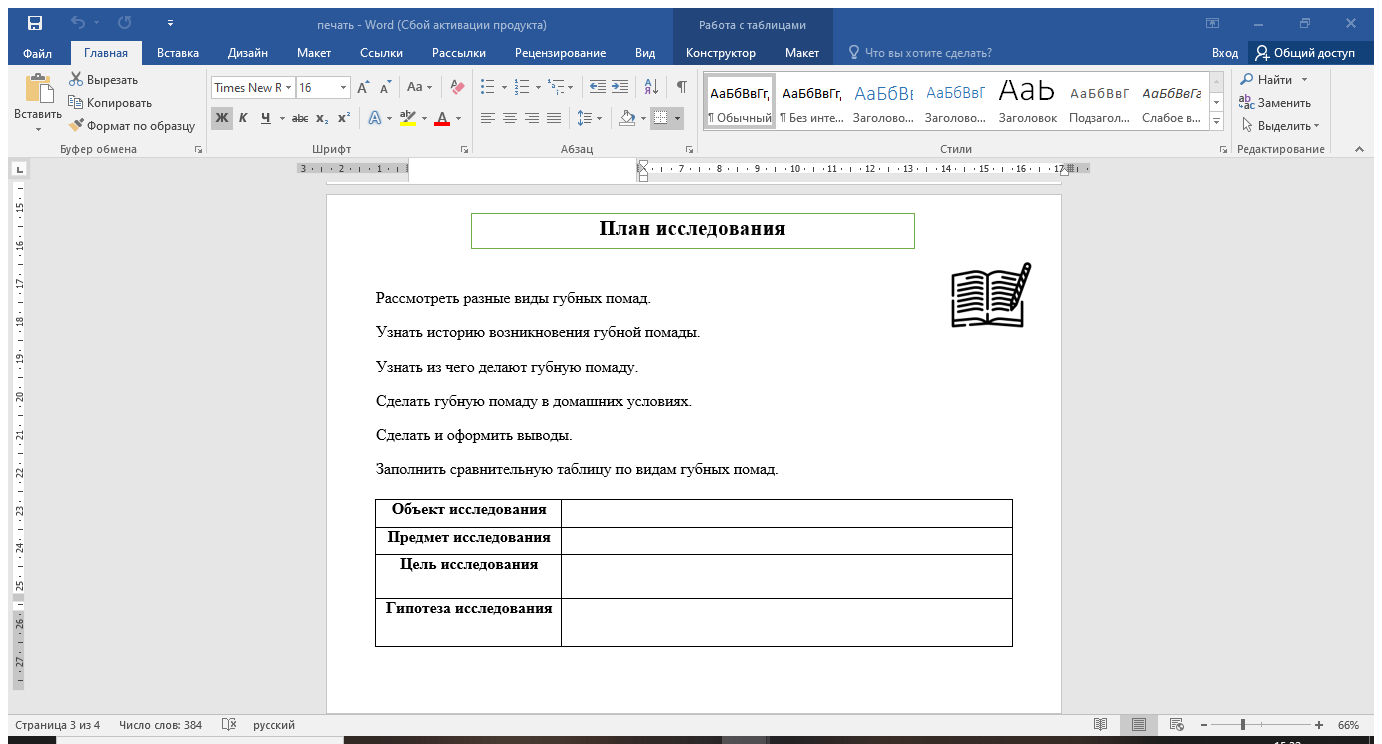Open Найти search in document

[x=1266, y=79]
